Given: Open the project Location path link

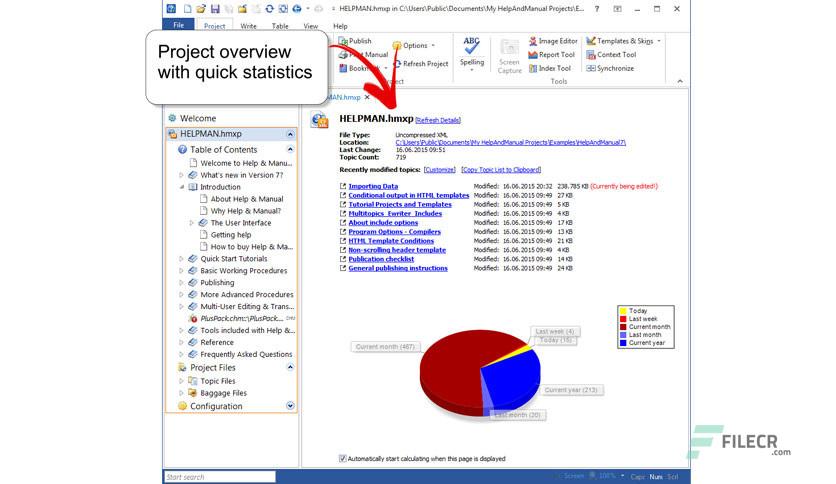Looking at the screenshot, I should pyautogui.click(x=511, y=142).
